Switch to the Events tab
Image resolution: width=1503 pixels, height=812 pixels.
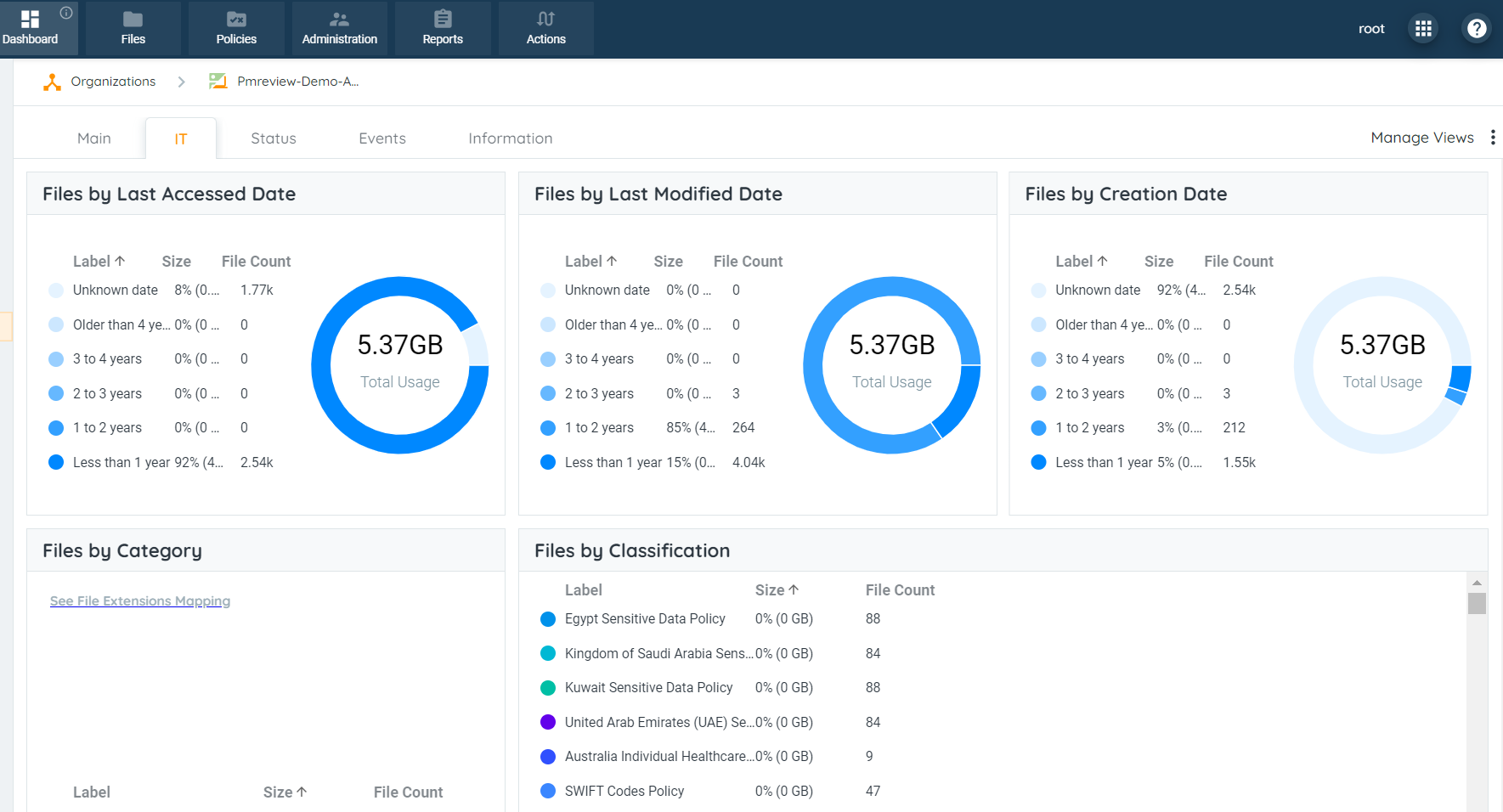click(x=382, y=138)
